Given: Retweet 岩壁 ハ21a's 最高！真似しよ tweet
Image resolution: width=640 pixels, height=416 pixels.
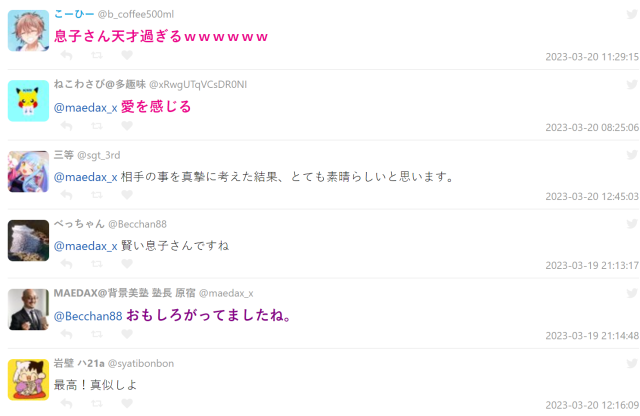Looking at the screenshot, I should point(97,404).
